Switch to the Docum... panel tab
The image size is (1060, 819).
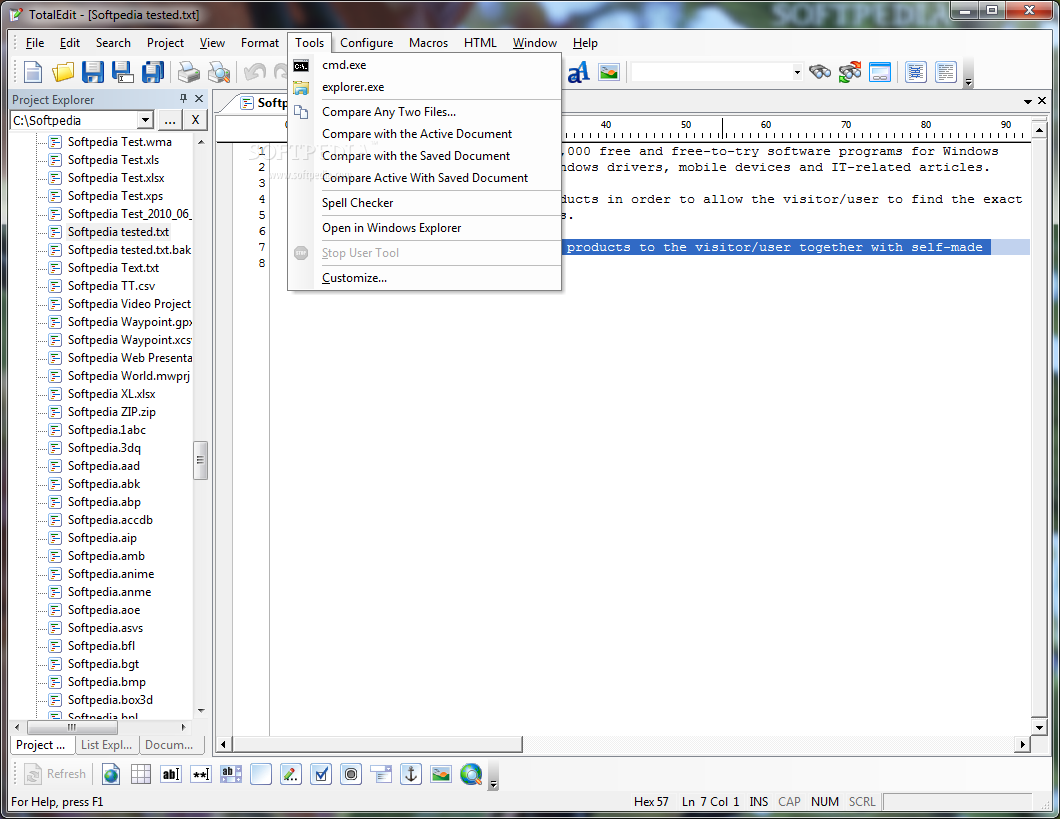click(169, 745)
